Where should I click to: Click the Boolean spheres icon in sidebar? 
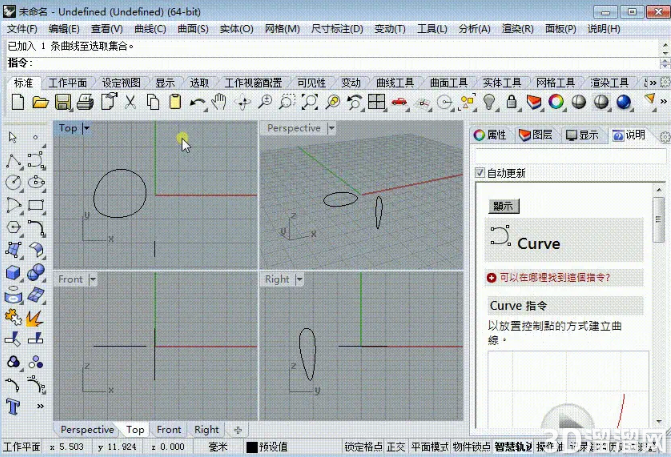36,272
